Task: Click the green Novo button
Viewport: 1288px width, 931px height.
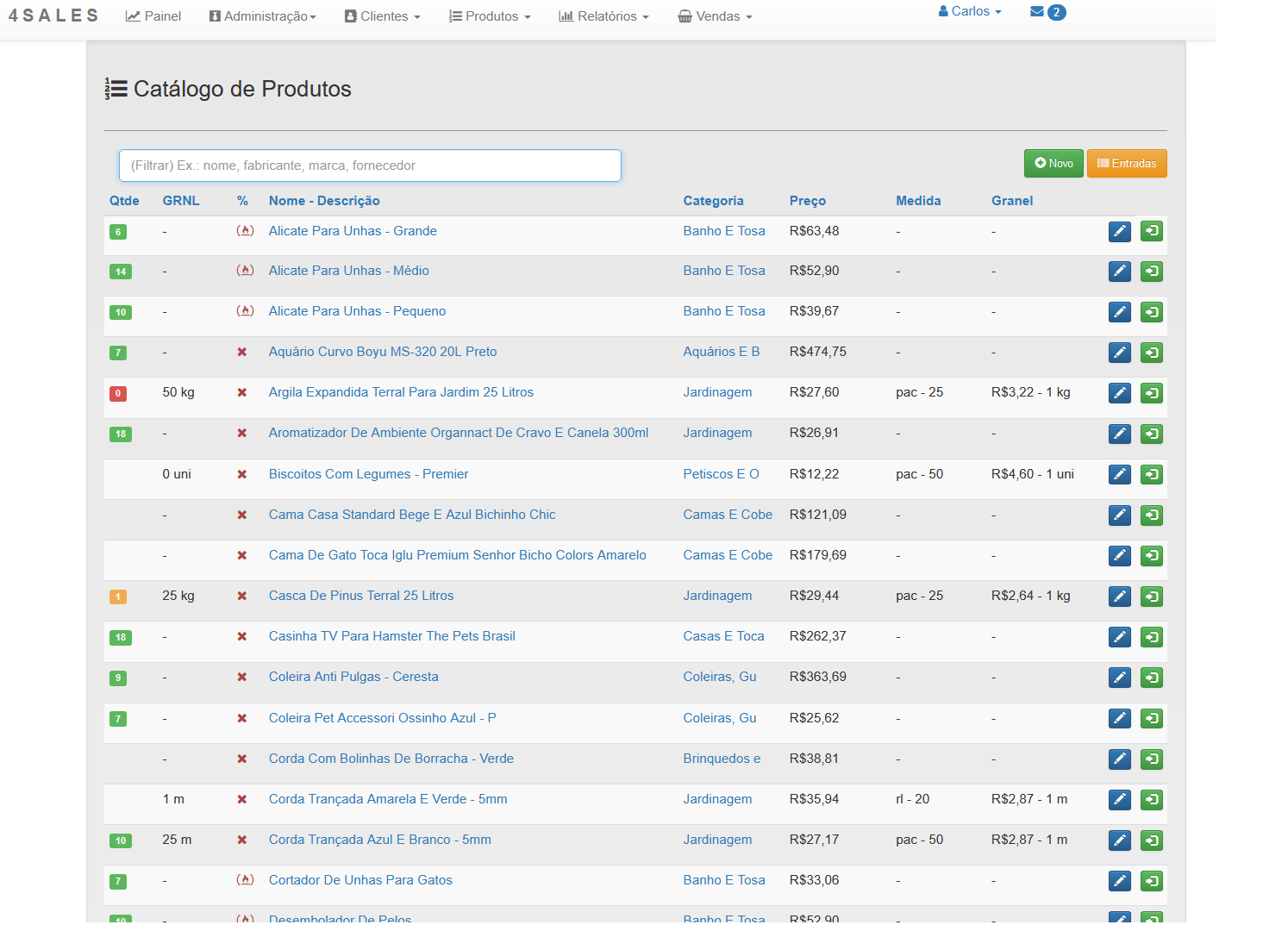Action: pyautogui.click(x=1053, y=164)
